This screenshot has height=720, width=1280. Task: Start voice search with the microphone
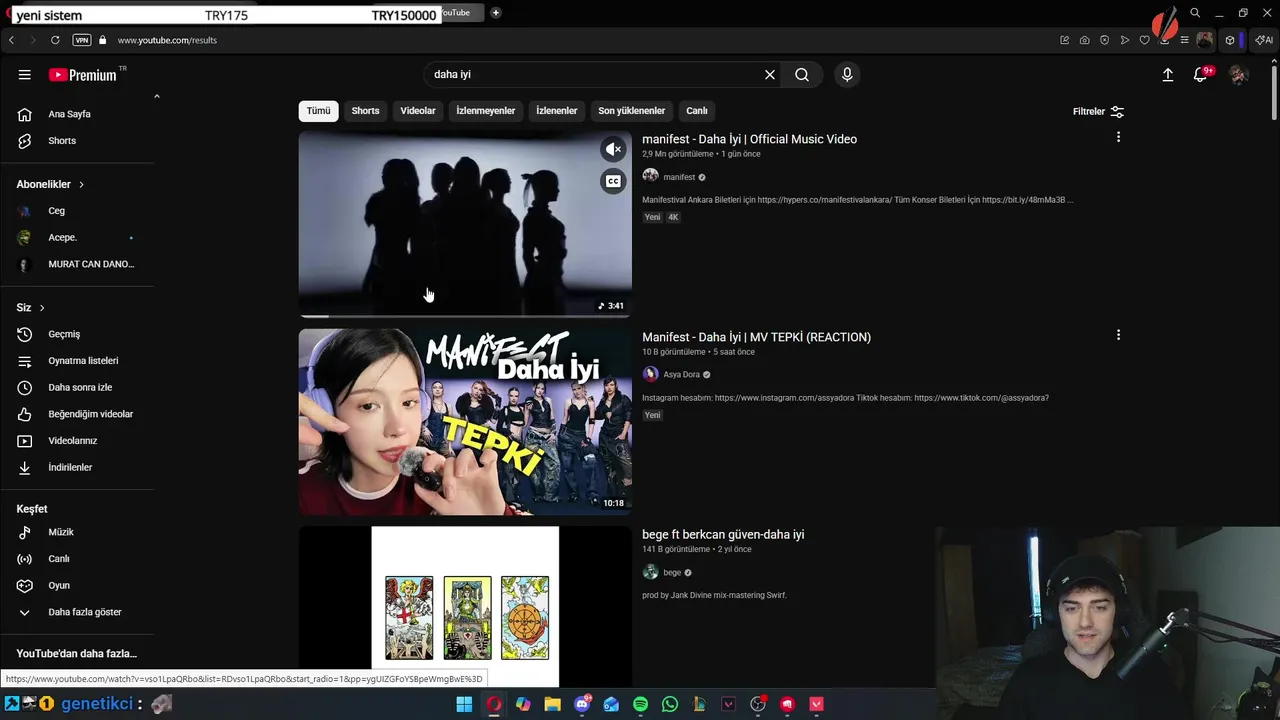[x=847, y=75]
